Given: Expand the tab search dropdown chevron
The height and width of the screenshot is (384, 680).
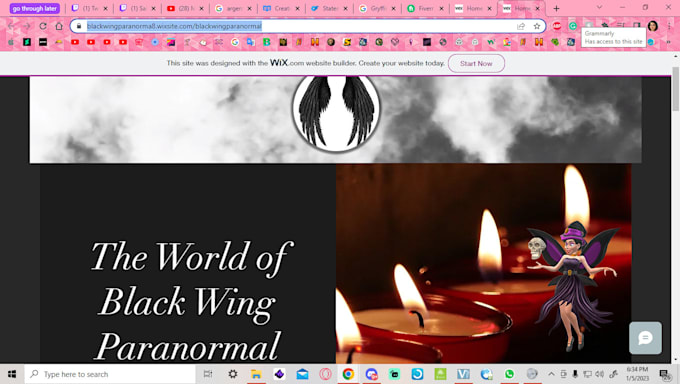Looking at the screenshot, I should 599,7.
